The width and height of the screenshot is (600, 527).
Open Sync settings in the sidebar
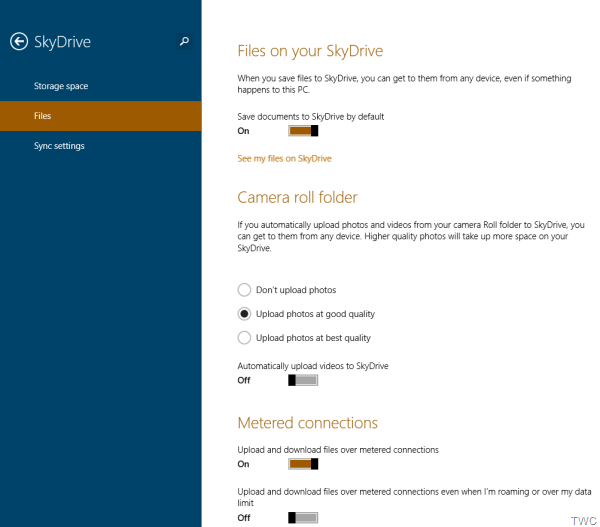59,146
